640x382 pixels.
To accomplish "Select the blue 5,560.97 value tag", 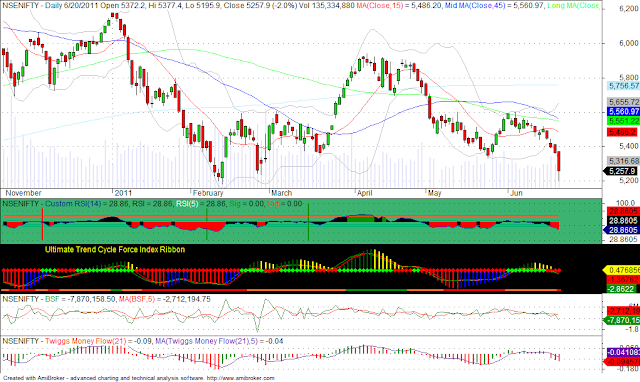I will click(x=623, y=111).
